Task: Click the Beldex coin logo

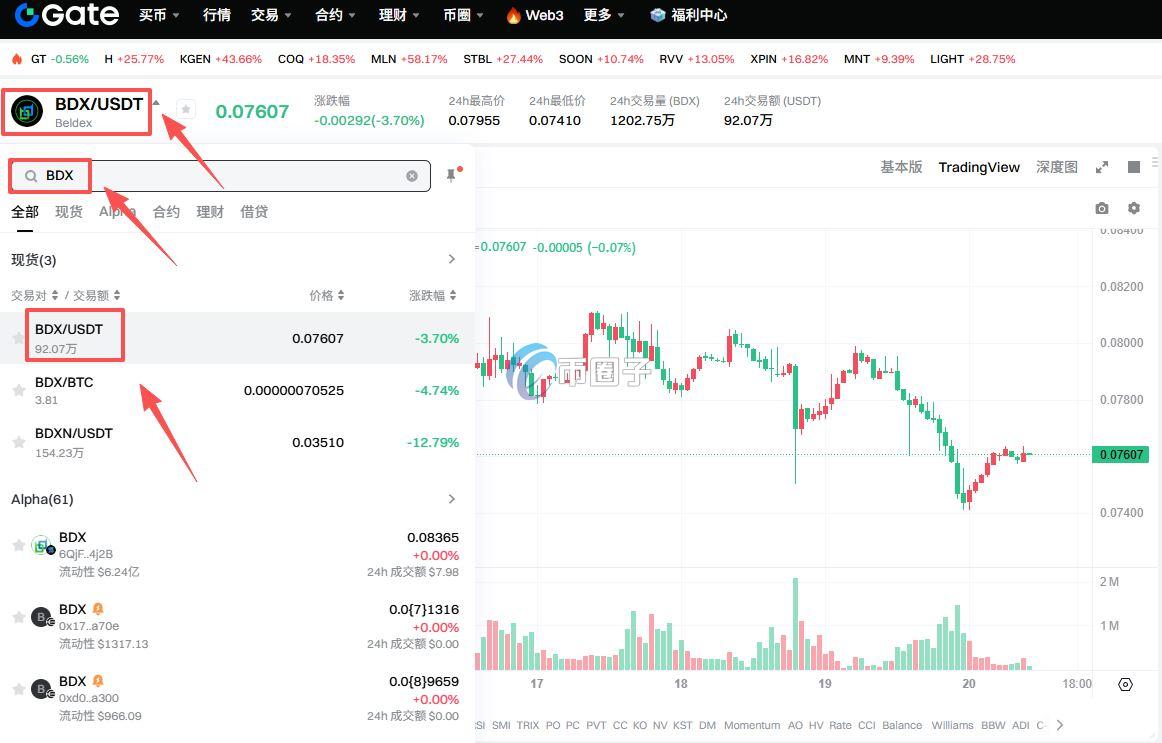Action: (x=27, y=111)
